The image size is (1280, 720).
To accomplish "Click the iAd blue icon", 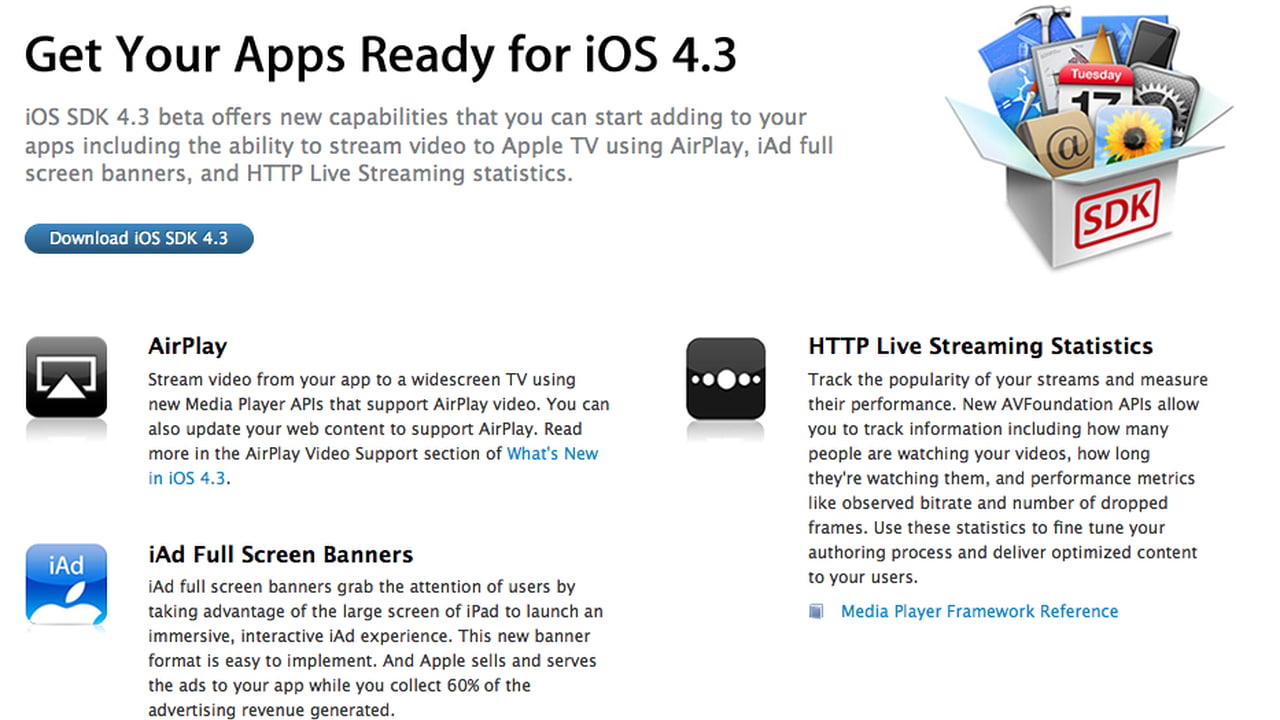I will click(66, 585).
